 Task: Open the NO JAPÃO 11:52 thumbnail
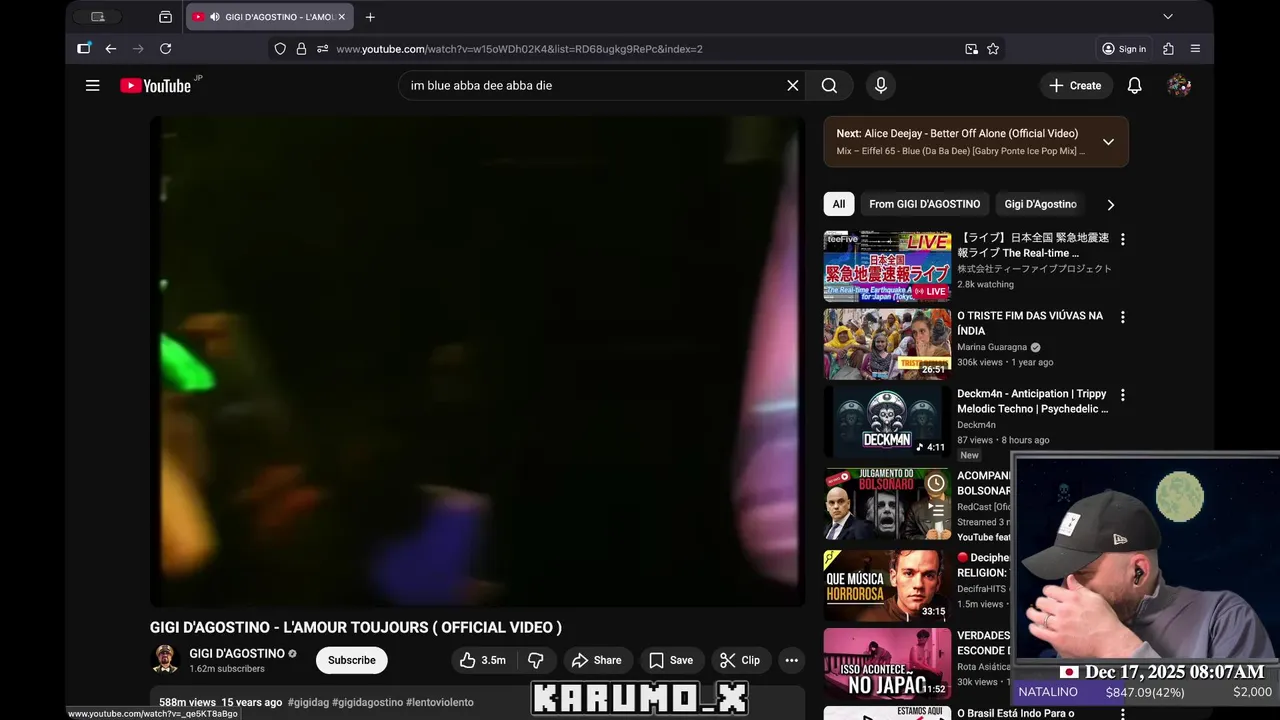pyautogui.click(x=887, y=664)
